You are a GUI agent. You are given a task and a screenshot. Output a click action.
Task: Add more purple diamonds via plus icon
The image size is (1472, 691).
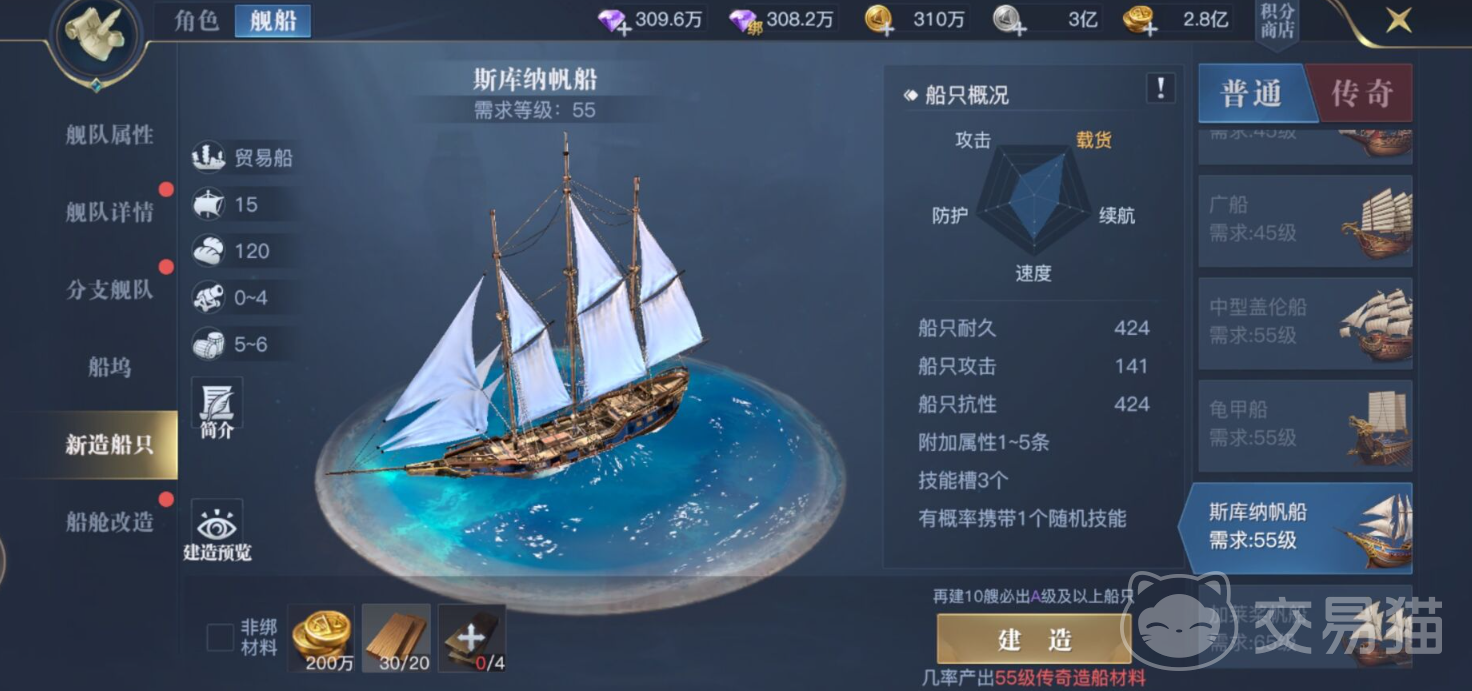pyautogui.click(x=612, y=21)
